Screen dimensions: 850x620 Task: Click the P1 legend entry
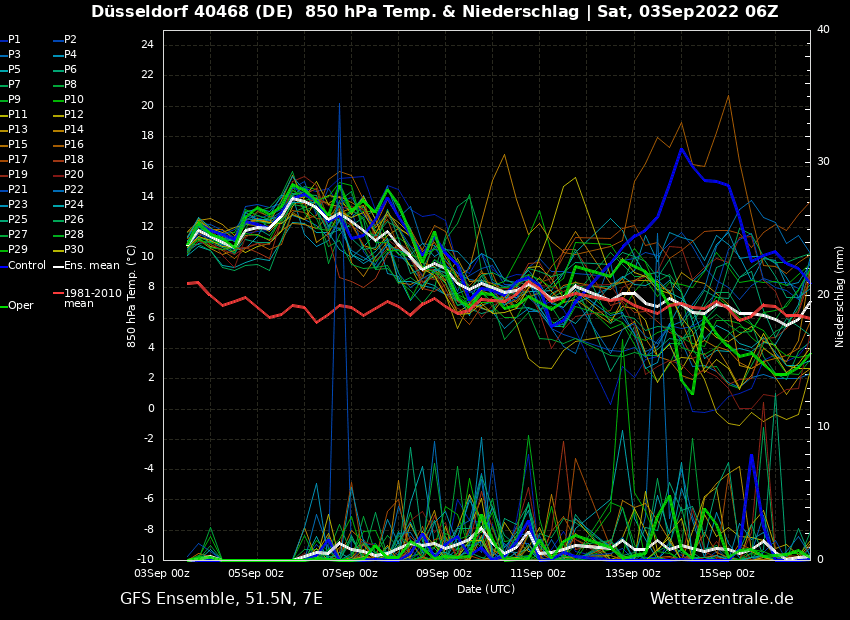tap(14, 40)
